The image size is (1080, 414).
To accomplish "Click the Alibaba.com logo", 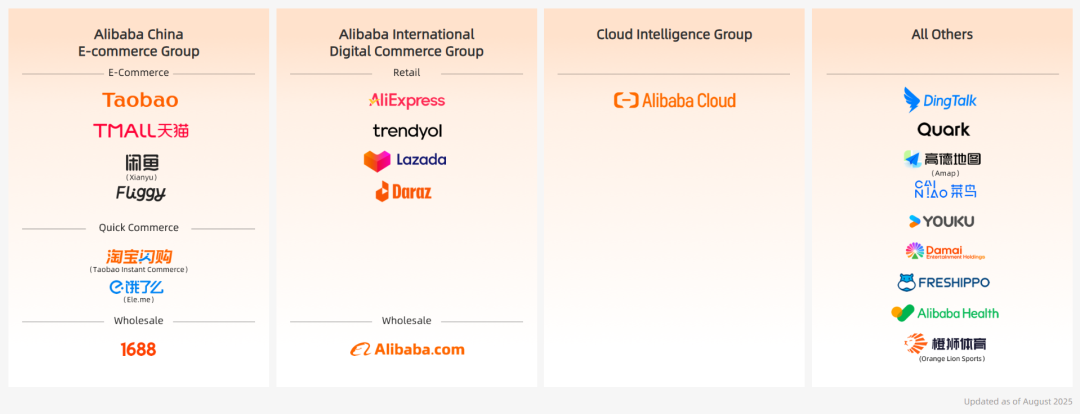I will click(x=407, y=349).
